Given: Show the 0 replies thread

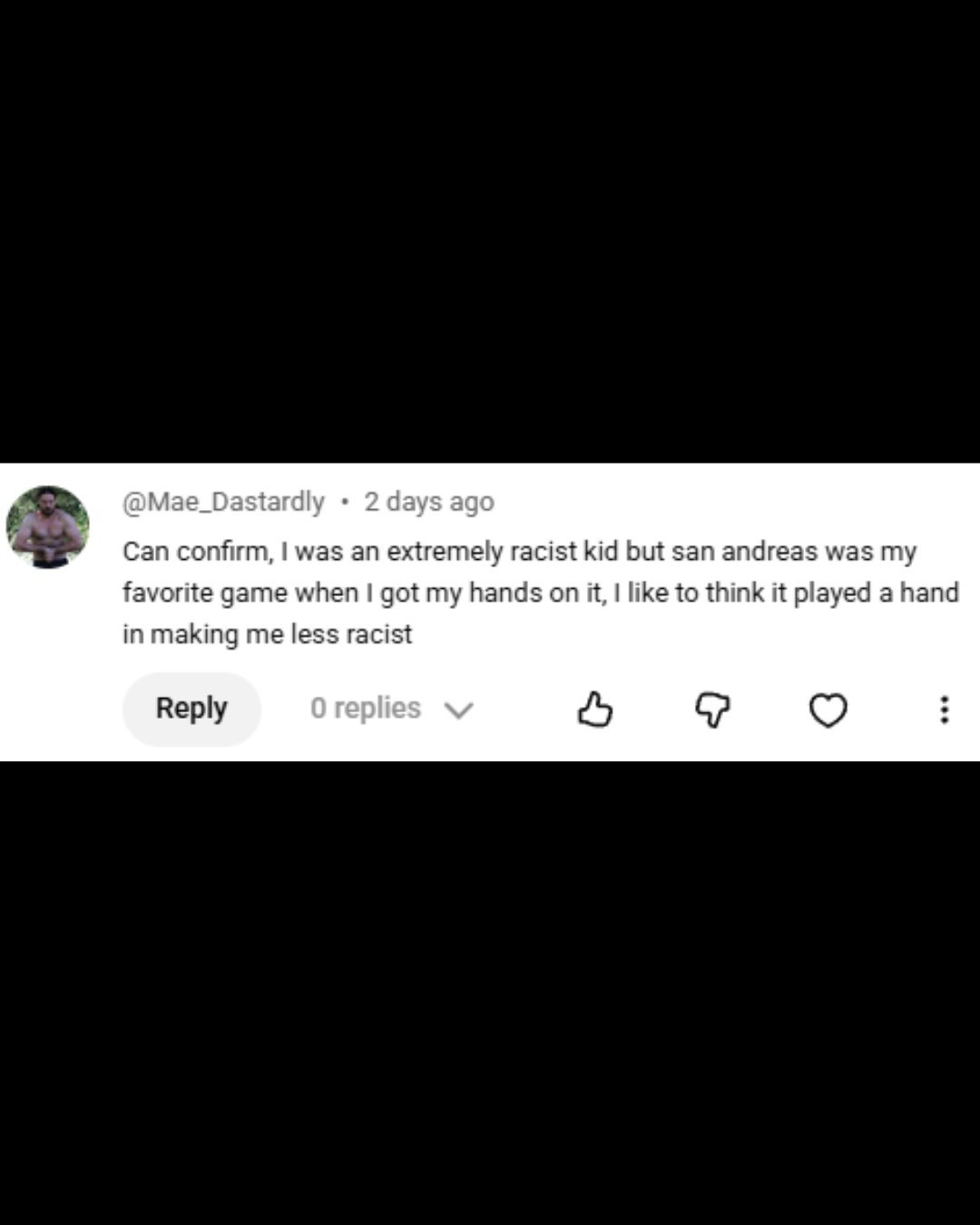Looking at the screenshot, I should click(366, 708).
